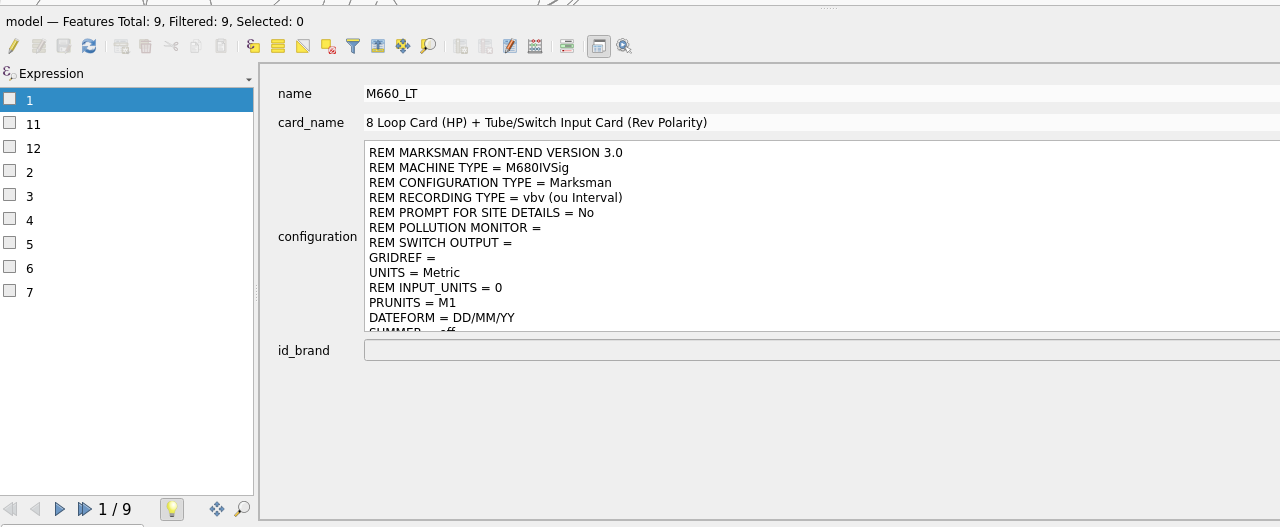This screenshot has width=1280, height=527.
Task: Click the add feature icon
Action: [121, 46]
